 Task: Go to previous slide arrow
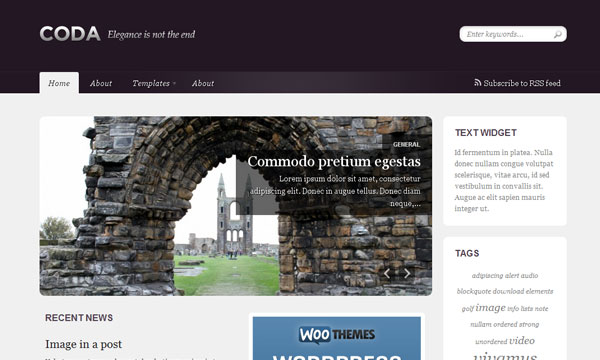(x=387, y=273)
